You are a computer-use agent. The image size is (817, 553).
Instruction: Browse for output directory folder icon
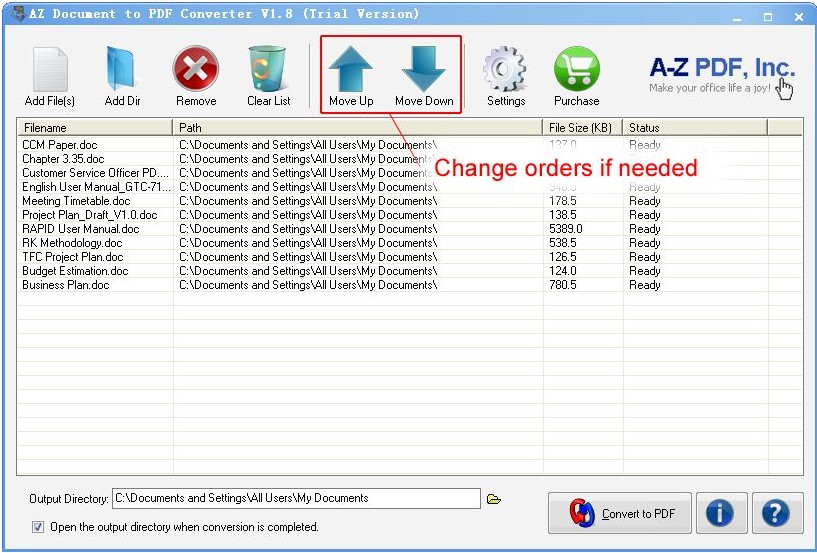tap(493, 499)
